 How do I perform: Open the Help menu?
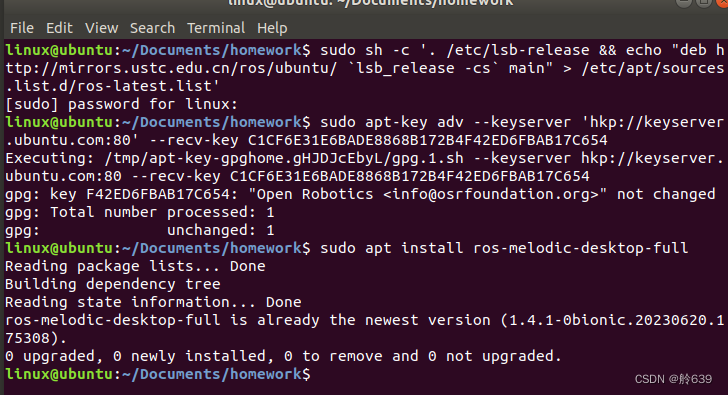coord(272,28)
